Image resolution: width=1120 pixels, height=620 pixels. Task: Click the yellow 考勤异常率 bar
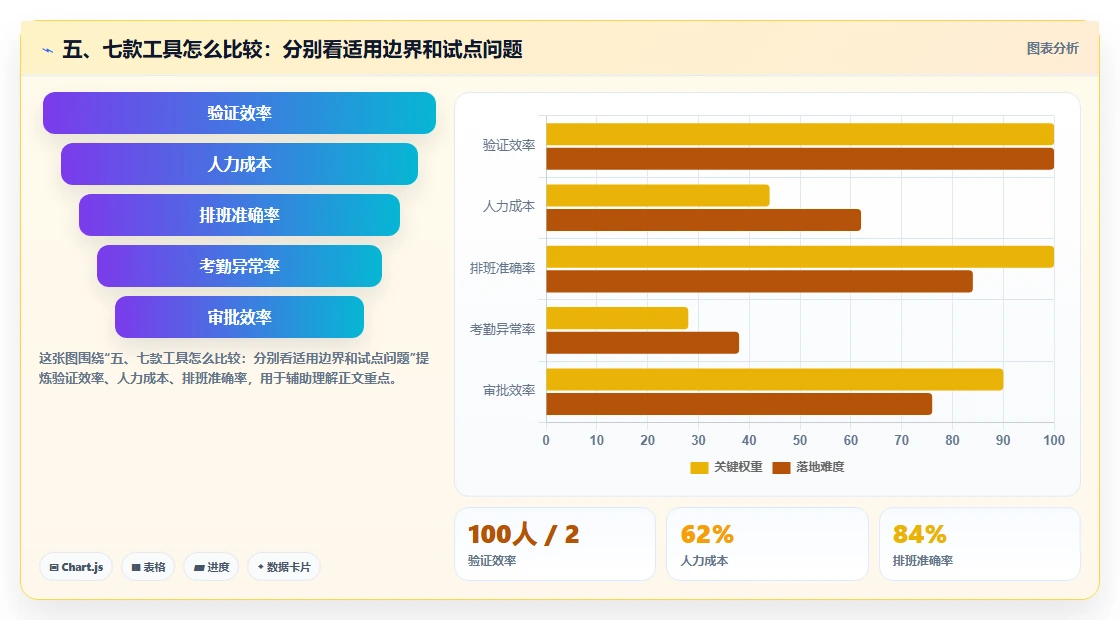617,318
